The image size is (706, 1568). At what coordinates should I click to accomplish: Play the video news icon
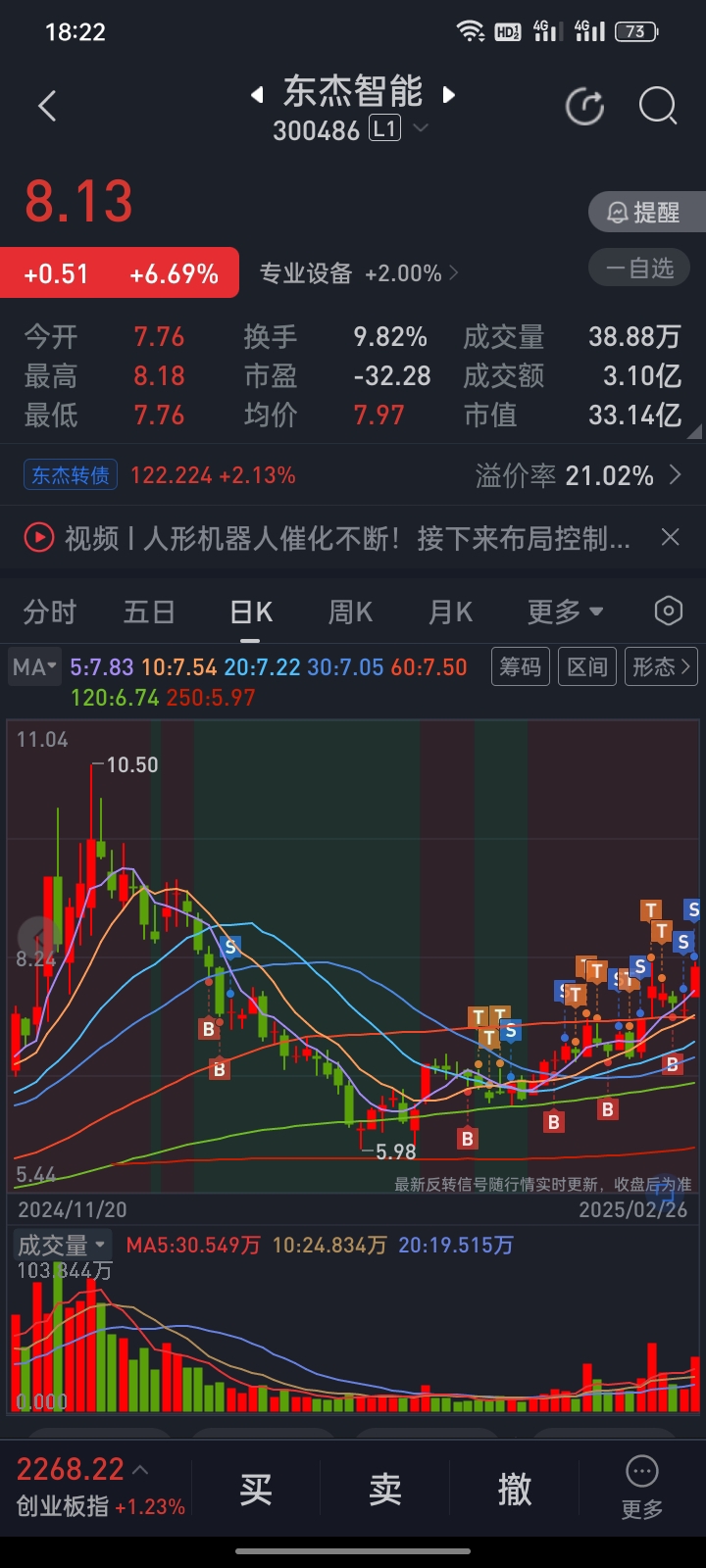point(38,537)
